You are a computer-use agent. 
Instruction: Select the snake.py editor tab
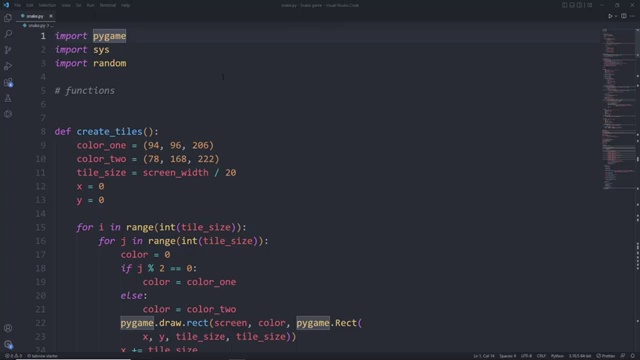point(36,16)
